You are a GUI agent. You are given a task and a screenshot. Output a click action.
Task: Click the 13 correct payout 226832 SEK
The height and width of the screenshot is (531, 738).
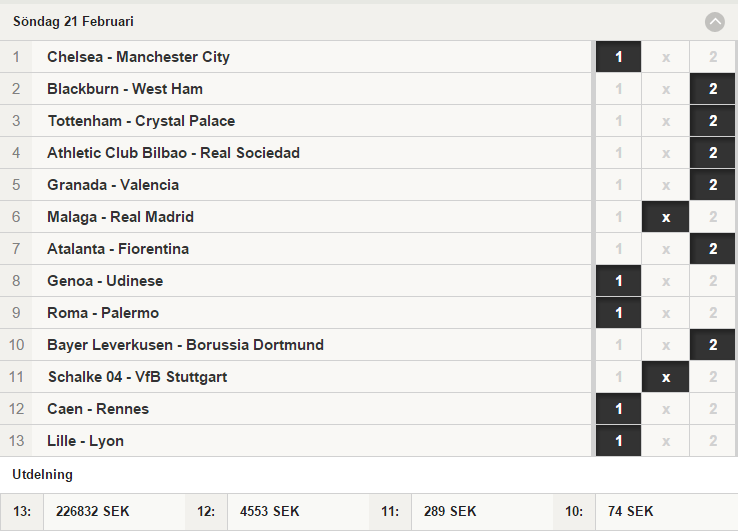click(x=92, y=511)
